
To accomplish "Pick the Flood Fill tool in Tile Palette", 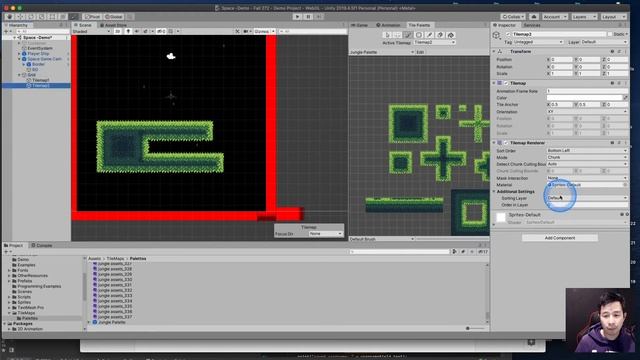I will click(x=451, y=35).
